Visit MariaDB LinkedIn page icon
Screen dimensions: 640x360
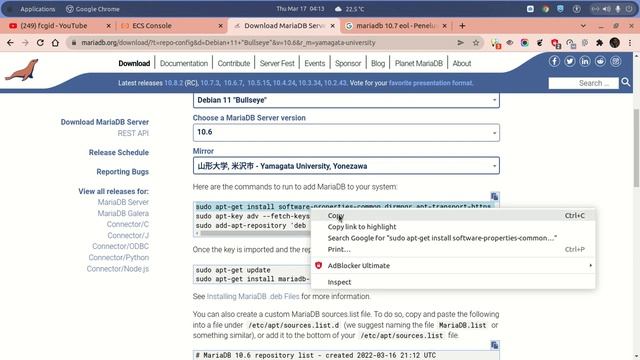coord(584,61)
